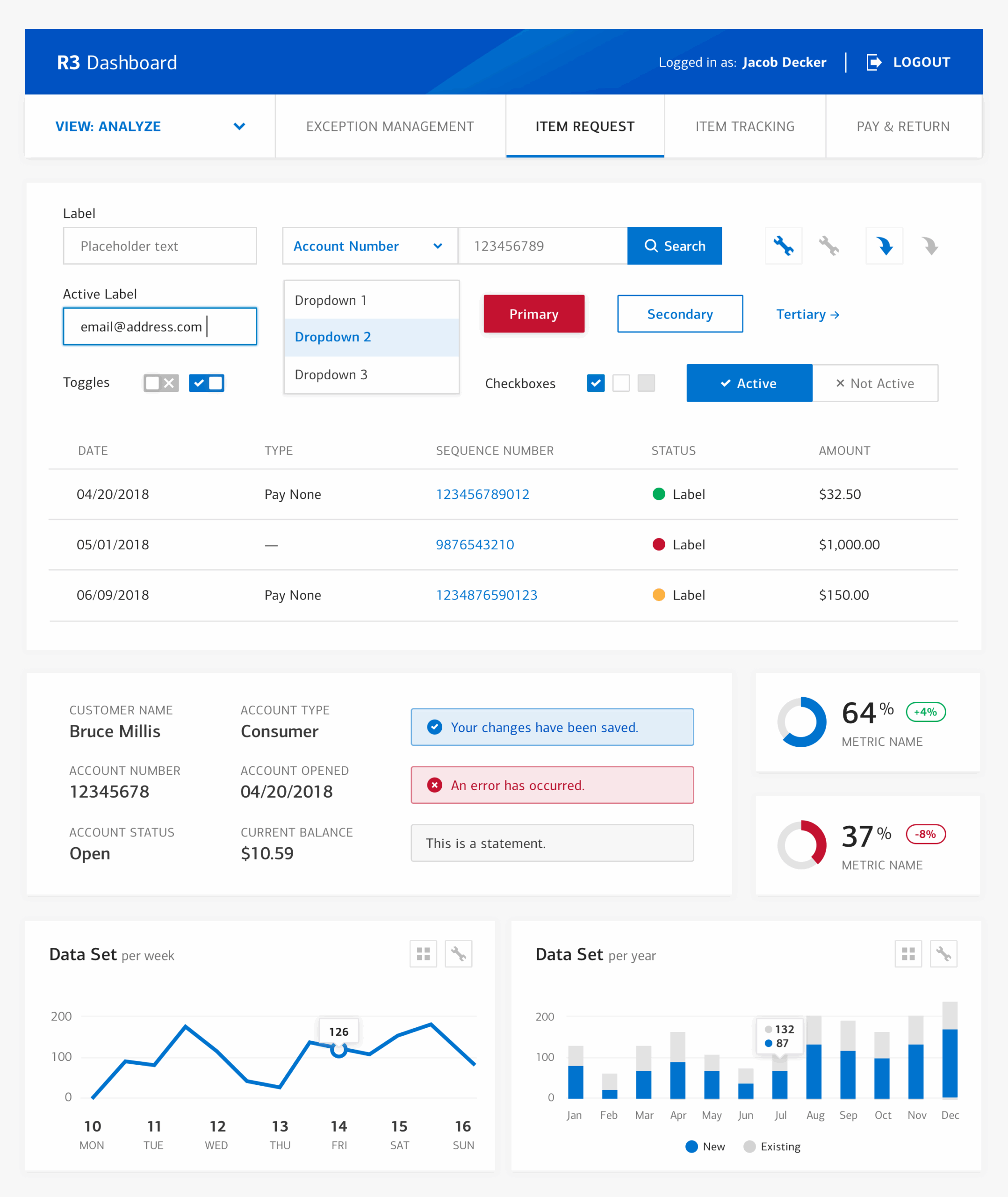Turn on the gray off toggle
Viewport: 1008px width, 1197px height.
pyautogui.click(x=161, y=383)
